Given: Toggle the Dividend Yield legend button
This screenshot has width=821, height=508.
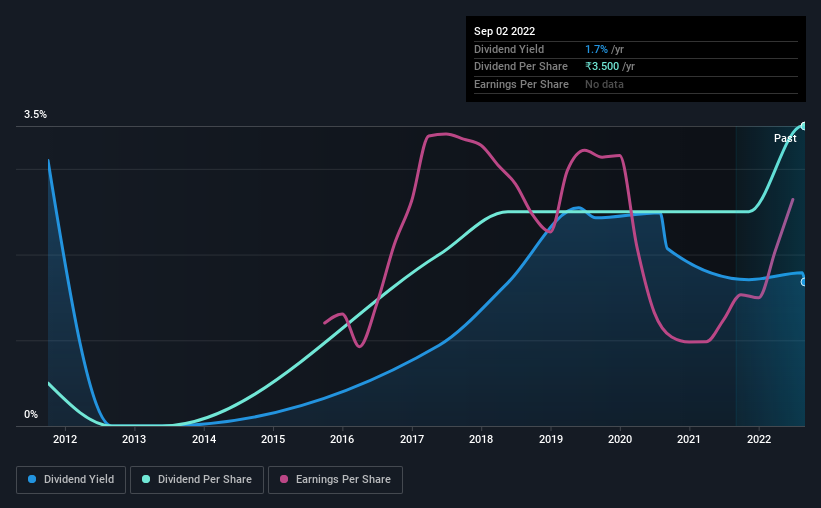Looking at the screenshot, I should point(71,480).
